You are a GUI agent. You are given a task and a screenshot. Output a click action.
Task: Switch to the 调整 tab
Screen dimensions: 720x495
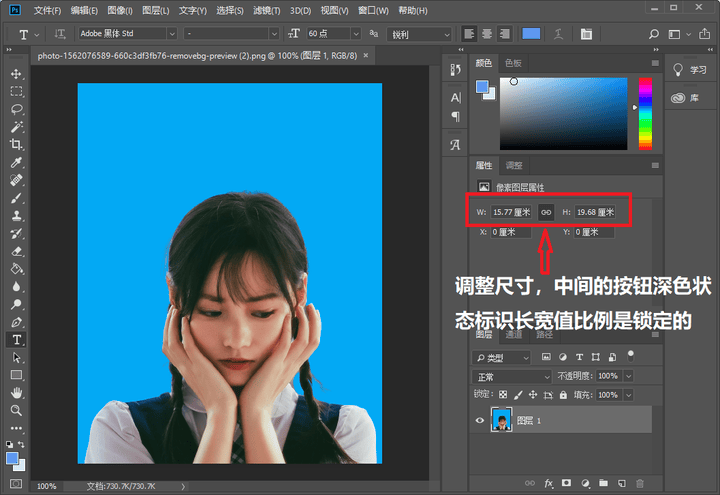tap(514, 165)
